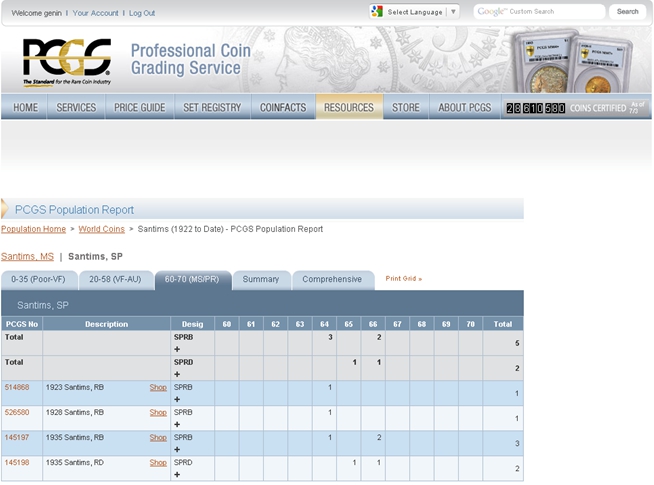Switch to Santims, MS link

(x=28, y=256)
